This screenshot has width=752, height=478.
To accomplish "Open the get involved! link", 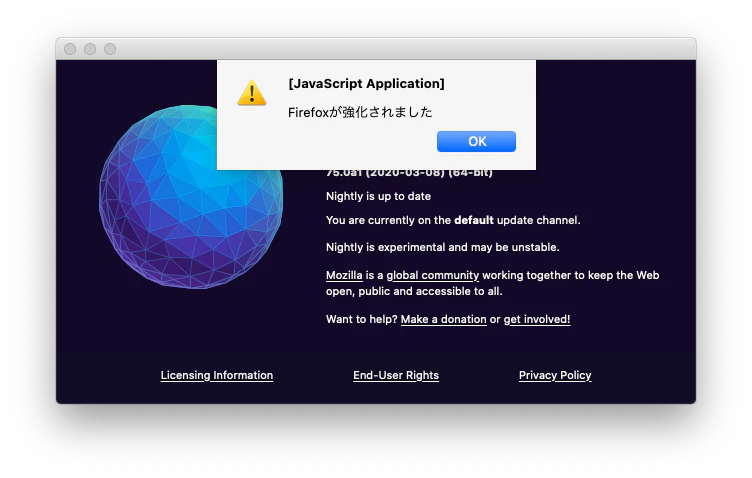I will 537,319.
